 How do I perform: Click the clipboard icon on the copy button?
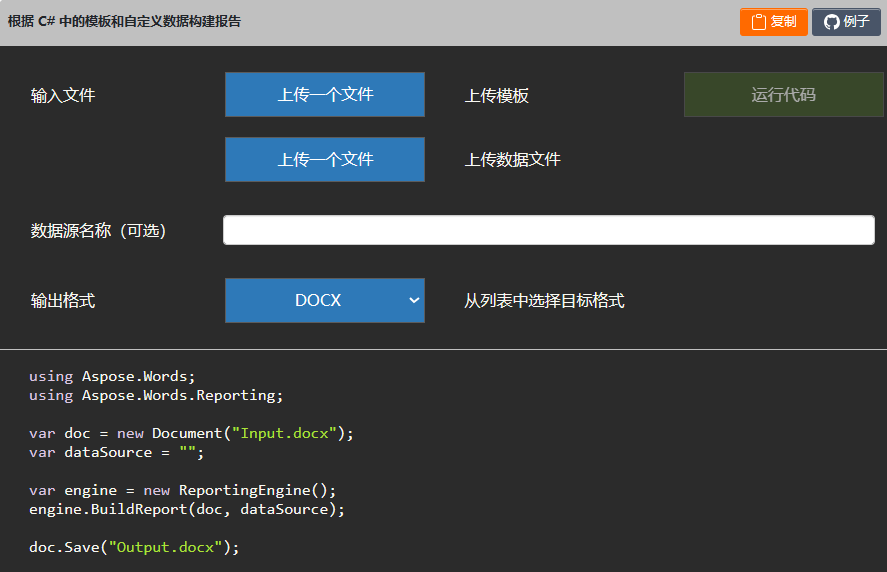point(759,22)
